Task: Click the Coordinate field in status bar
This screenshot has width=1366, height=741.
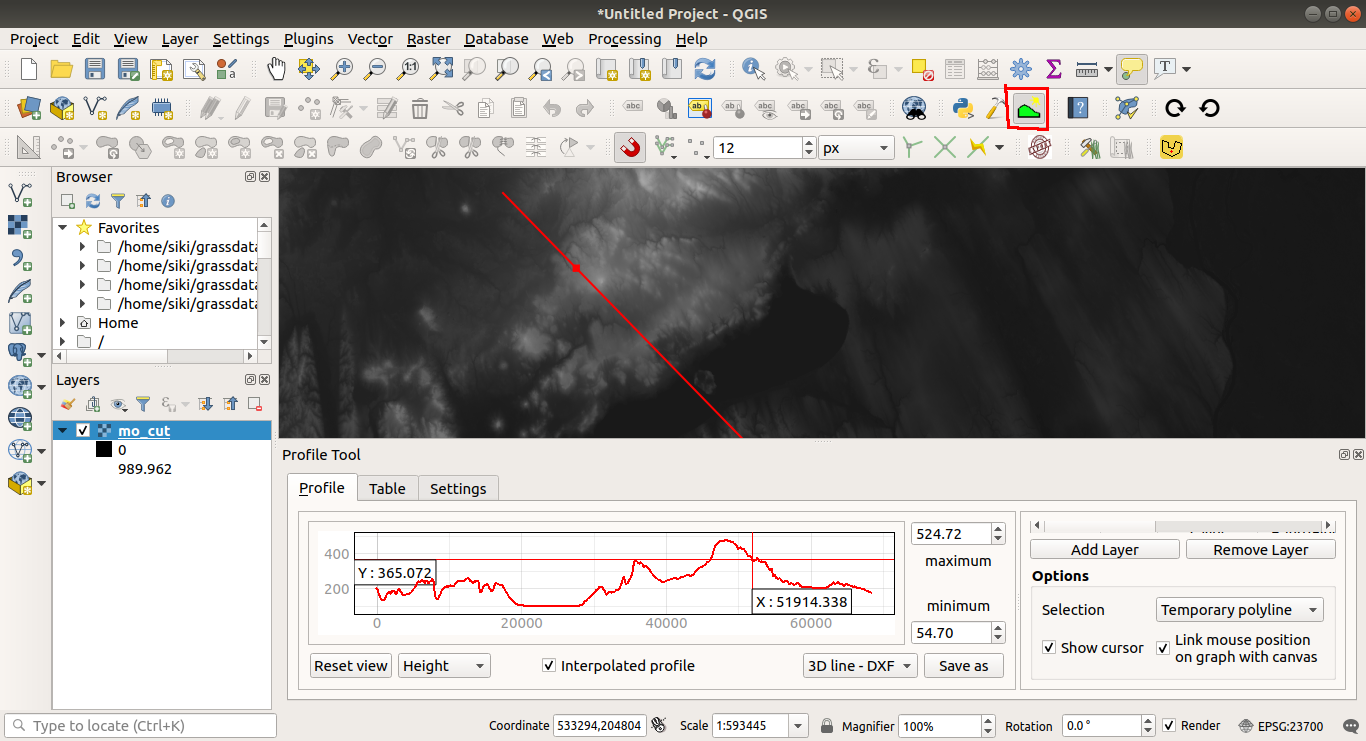Action: click(x=599, y=726)
